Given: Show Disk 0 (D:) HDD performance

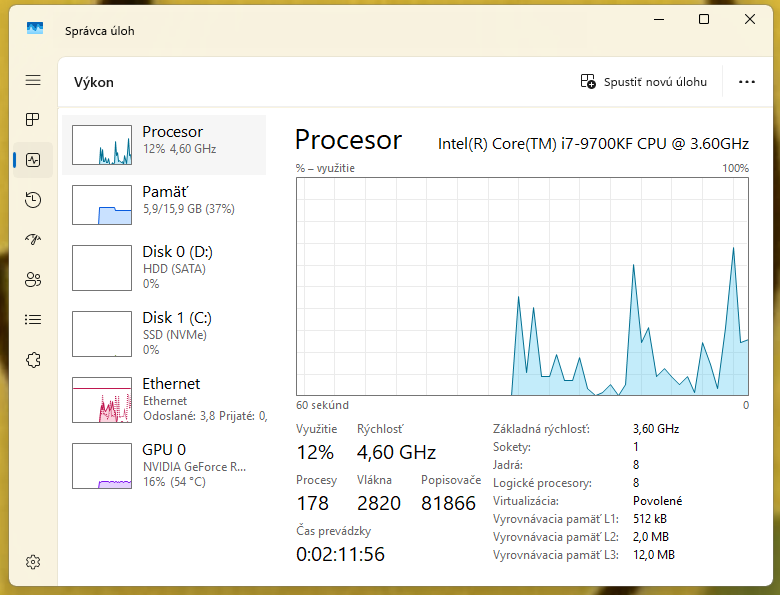Looking at the screenshot, I should pyautogui.click(x=164, y=267).
